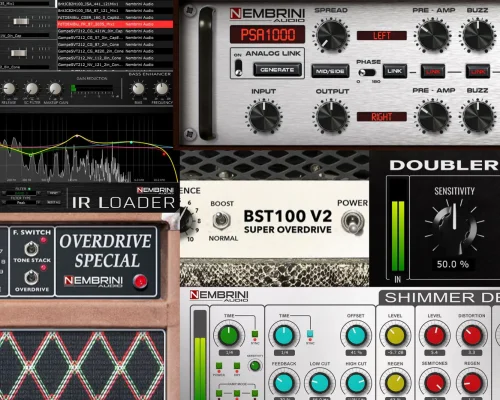500x400 pixels.
Task: Adjust the DISTORTION knob
Action: (472, 336)
